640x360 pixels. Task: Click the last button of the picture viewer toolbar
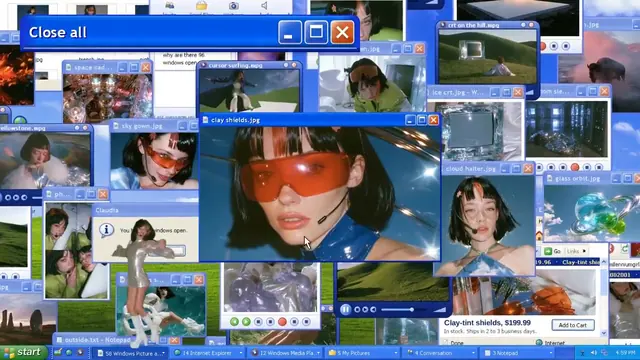tap(306, 322)
